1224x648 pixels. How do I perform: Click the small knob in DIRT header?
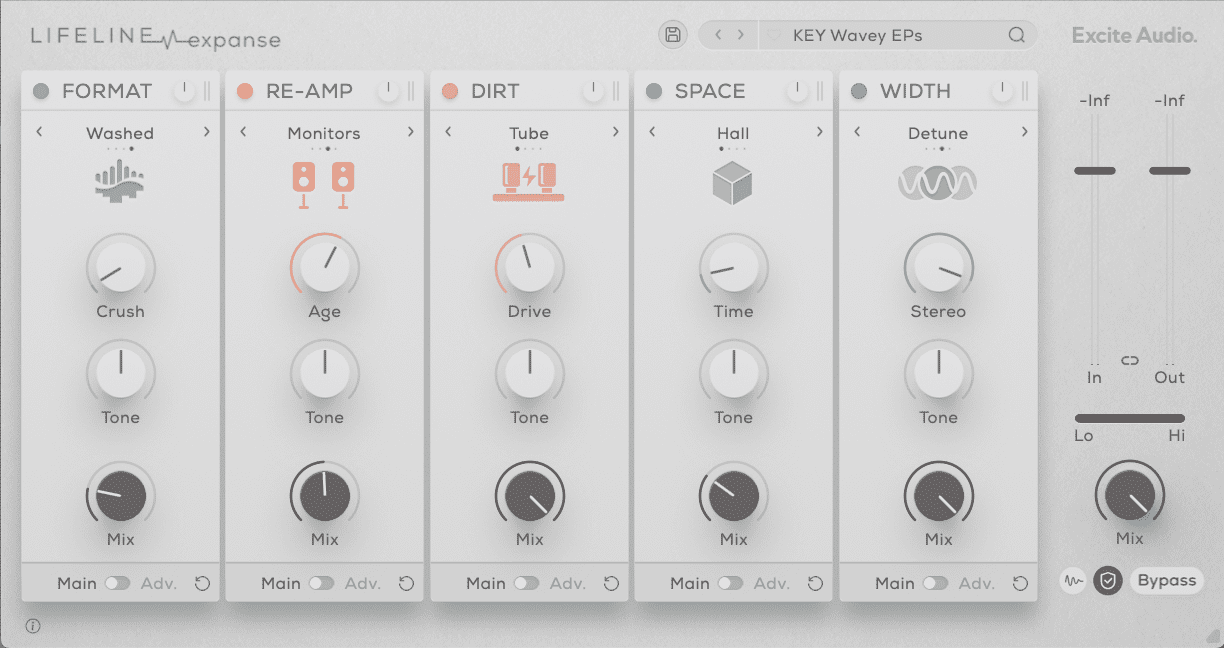593,91
